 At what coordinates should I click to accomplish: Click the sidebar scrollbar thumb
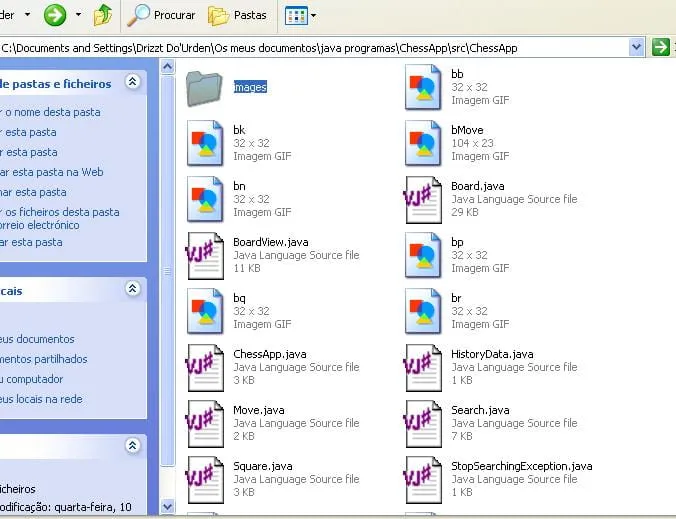(168, 271)
